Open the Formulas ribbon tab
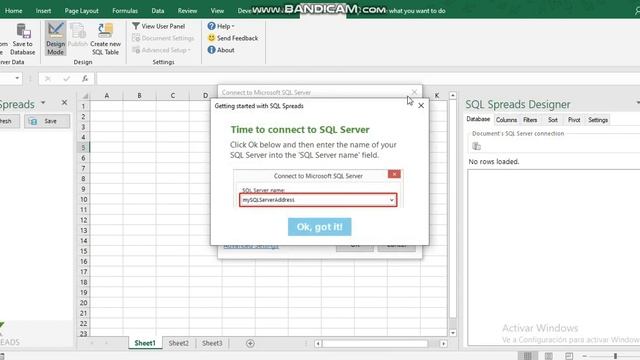 (x=125, y=11)
